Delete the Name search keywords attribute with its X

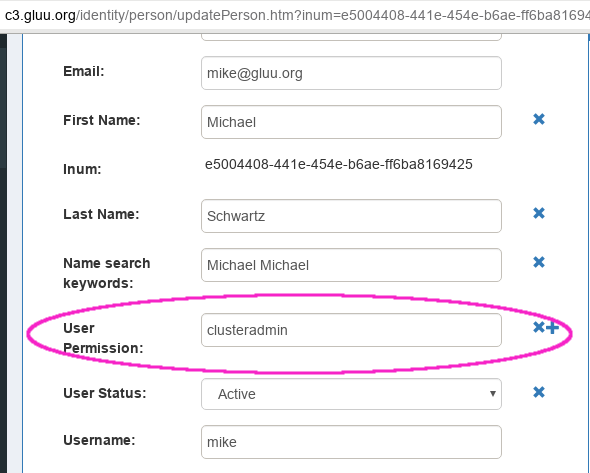coord(539,262)
